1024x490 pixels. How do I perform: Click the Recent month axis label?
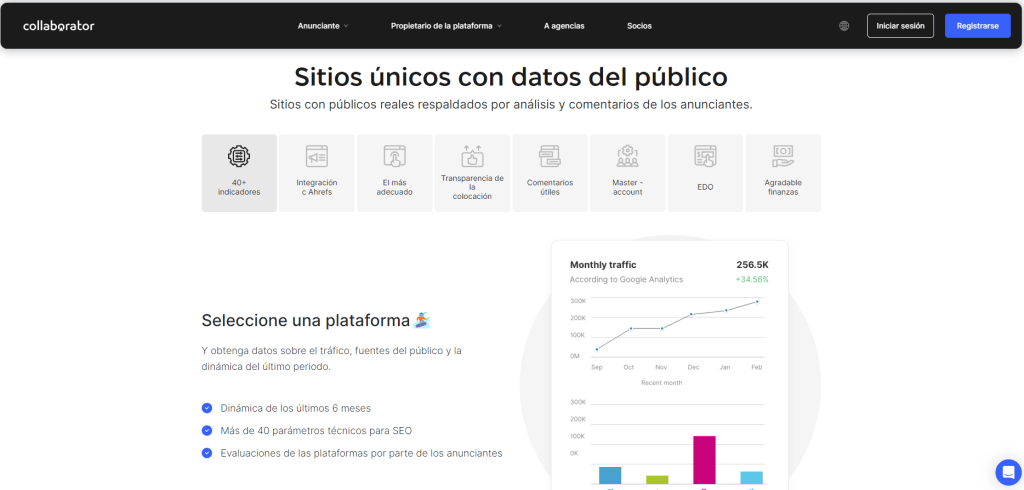pyautogui.click(x=662, y=383)
